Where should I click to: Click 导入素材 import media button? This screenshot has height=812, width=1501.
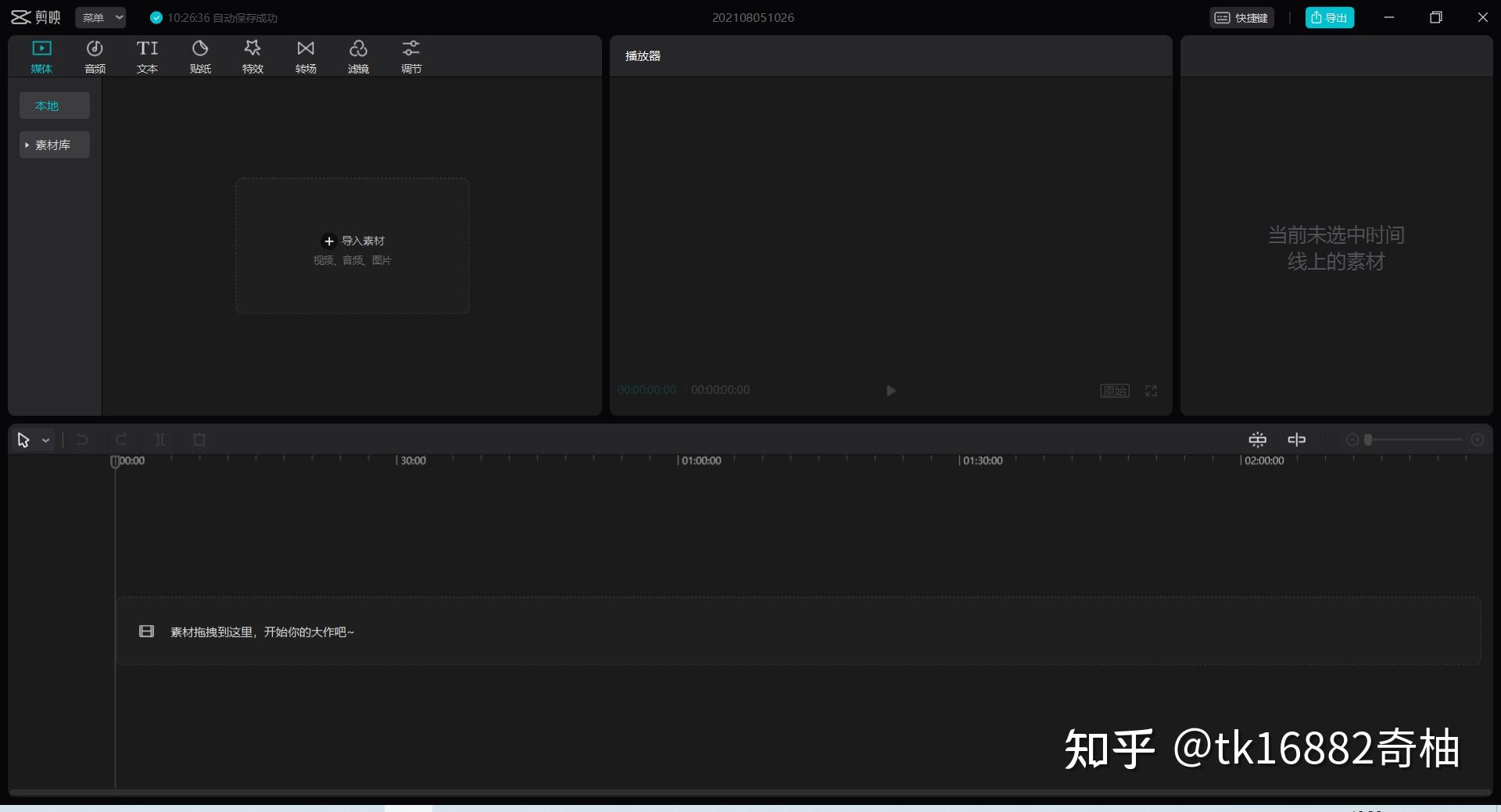(353, 241)
